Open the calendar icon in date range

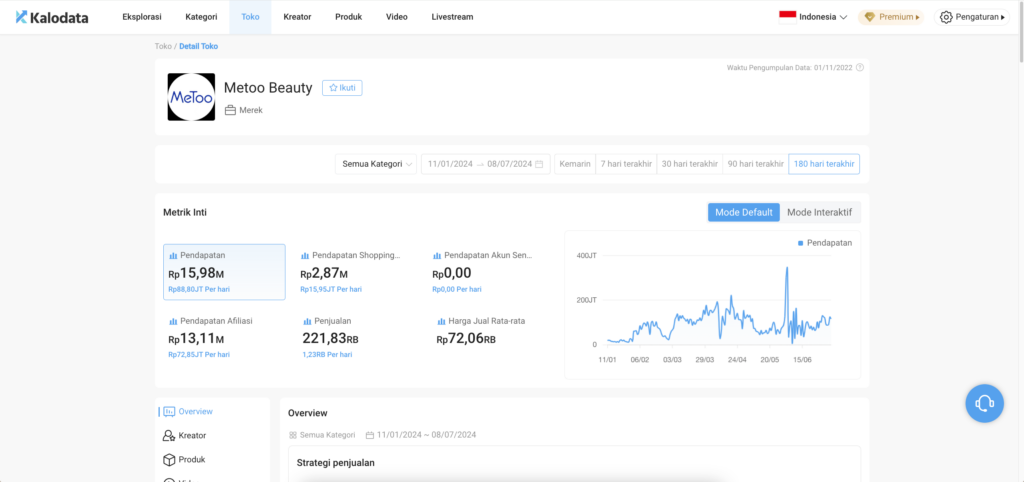[x=539, y=164]
